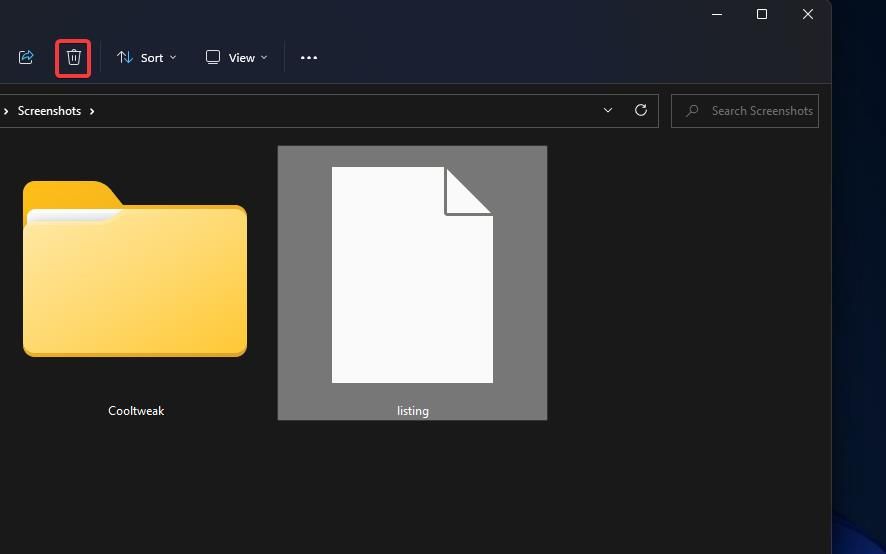Maximize the File Explorer window
This screenshot has width=886, height=554.
point(762,14)
